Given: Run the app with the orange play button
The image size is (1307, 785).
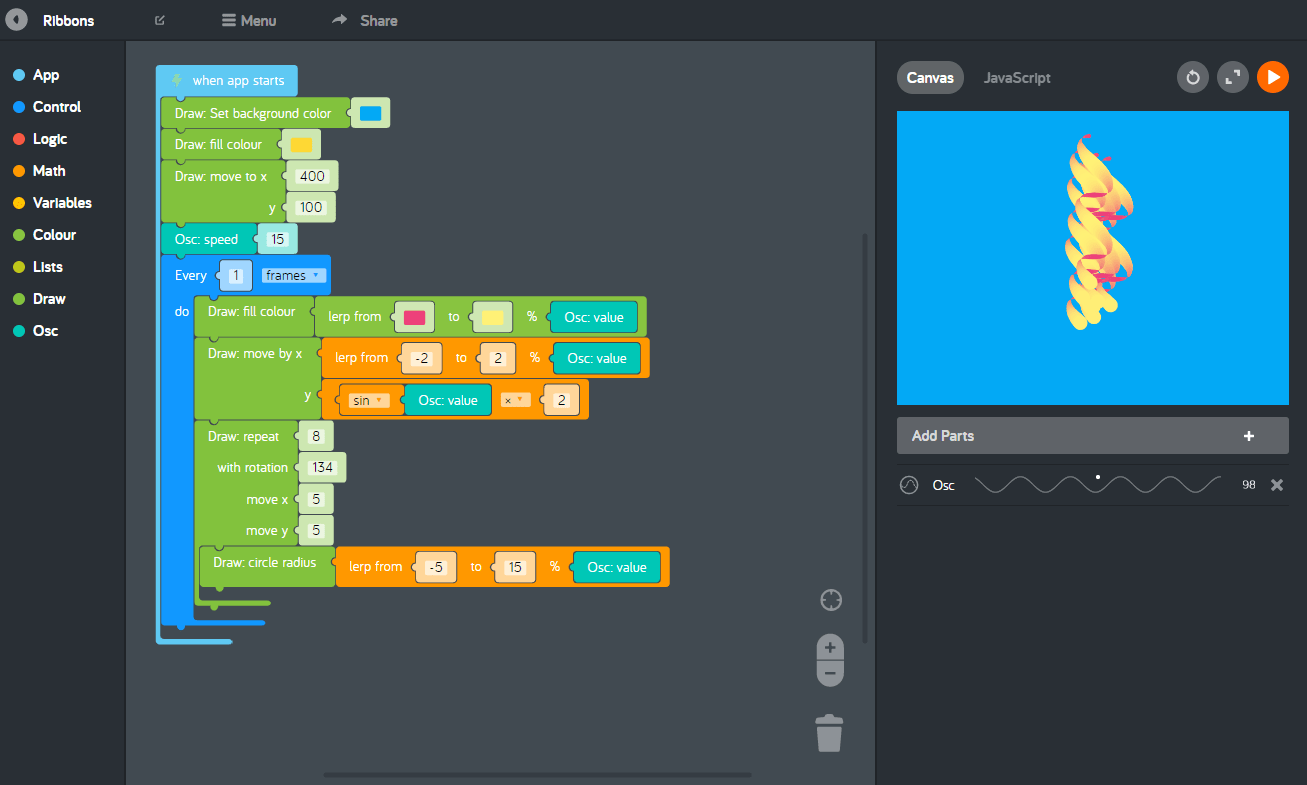Looking at the screenshot, I should pyautogui.click(x=1272, y=77).
